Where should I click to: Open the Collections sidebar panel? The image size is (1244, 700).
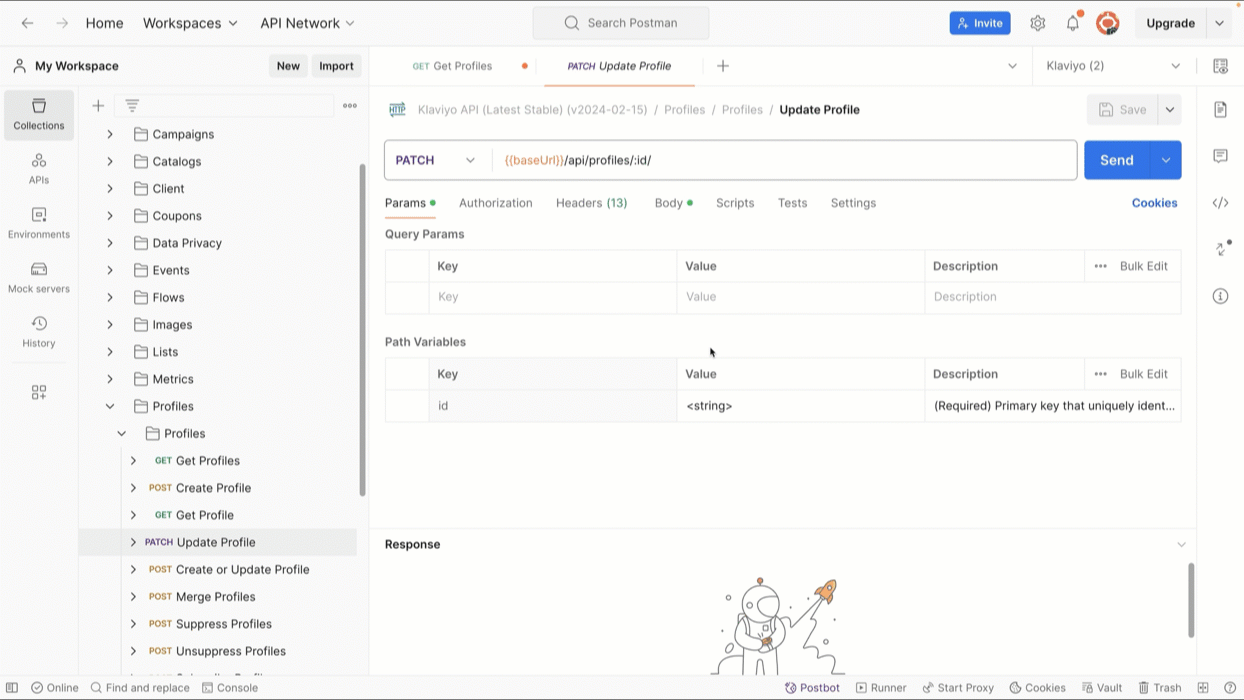[39, 114]
